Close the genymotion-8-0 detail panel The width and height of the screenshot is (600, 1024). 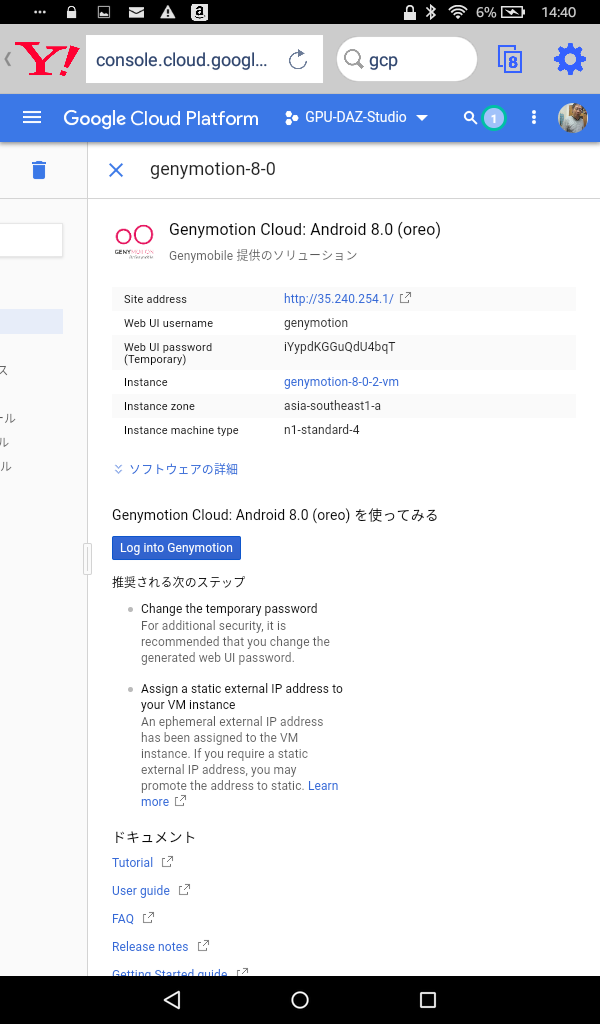[116, 170]
